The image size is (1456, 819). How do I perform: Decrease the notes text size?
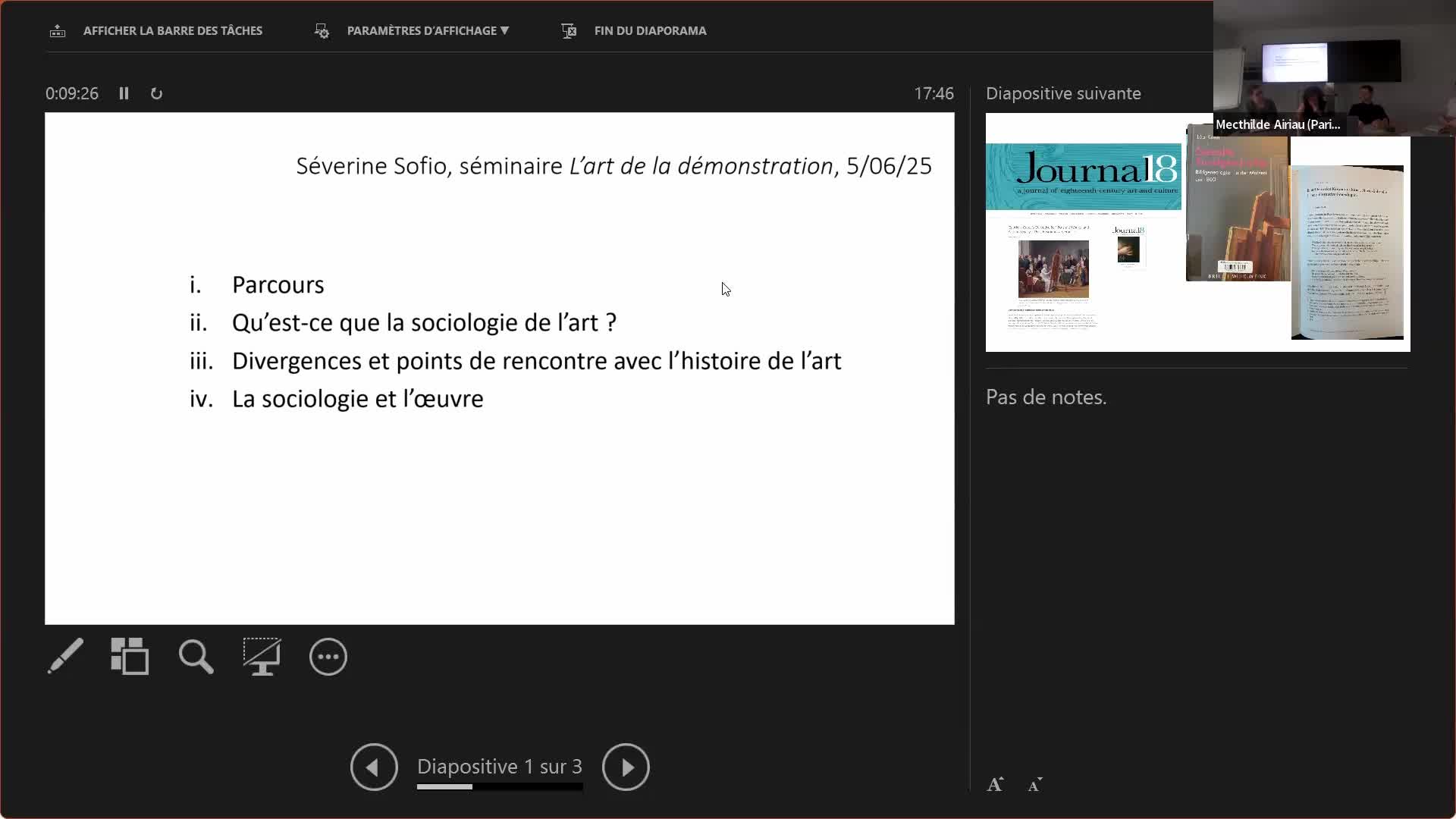coord(1035,785)
